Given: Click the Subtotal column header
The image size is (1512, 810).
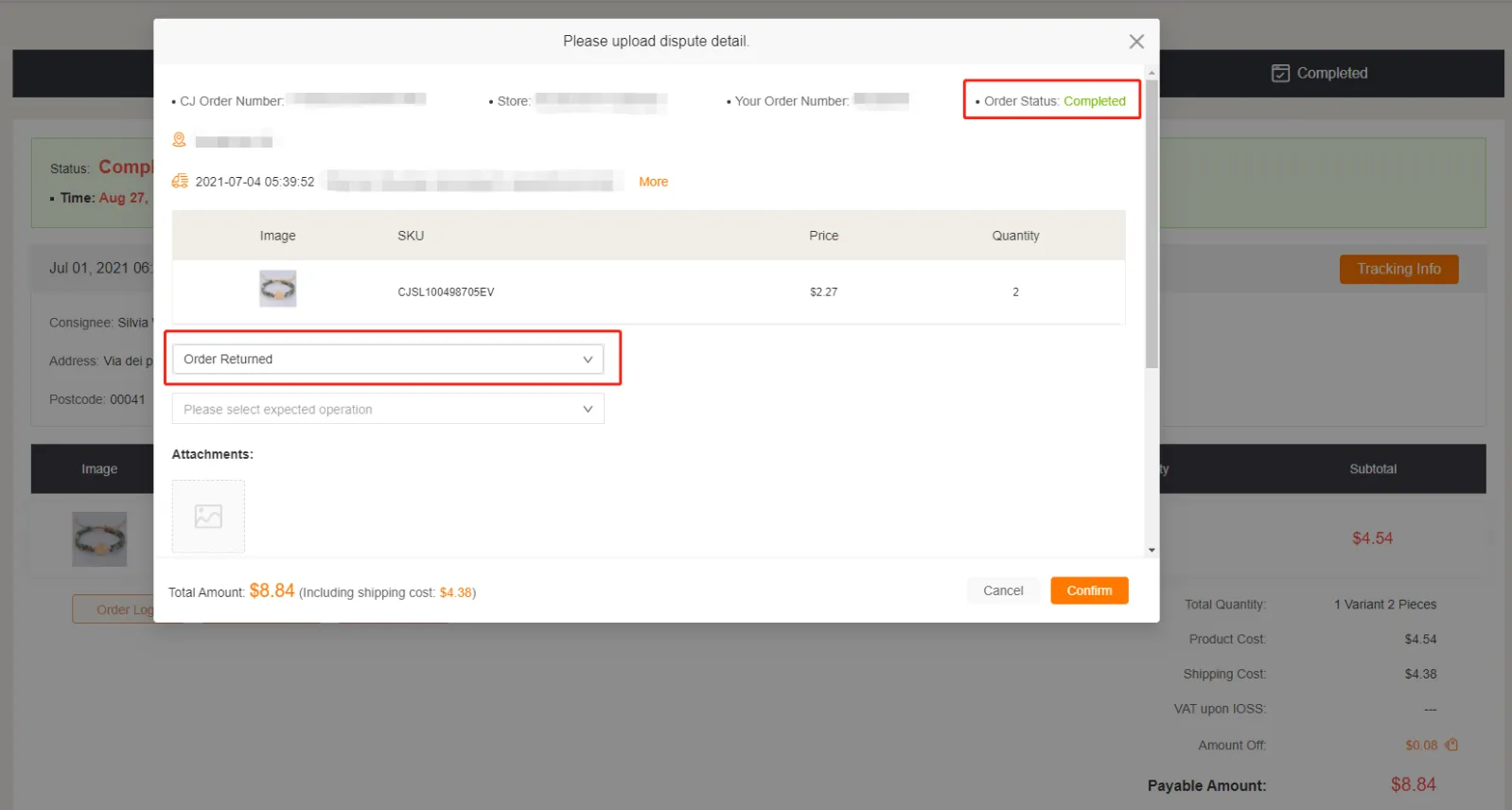Looking at the screenshot, I should click(x=1372, y=469).
